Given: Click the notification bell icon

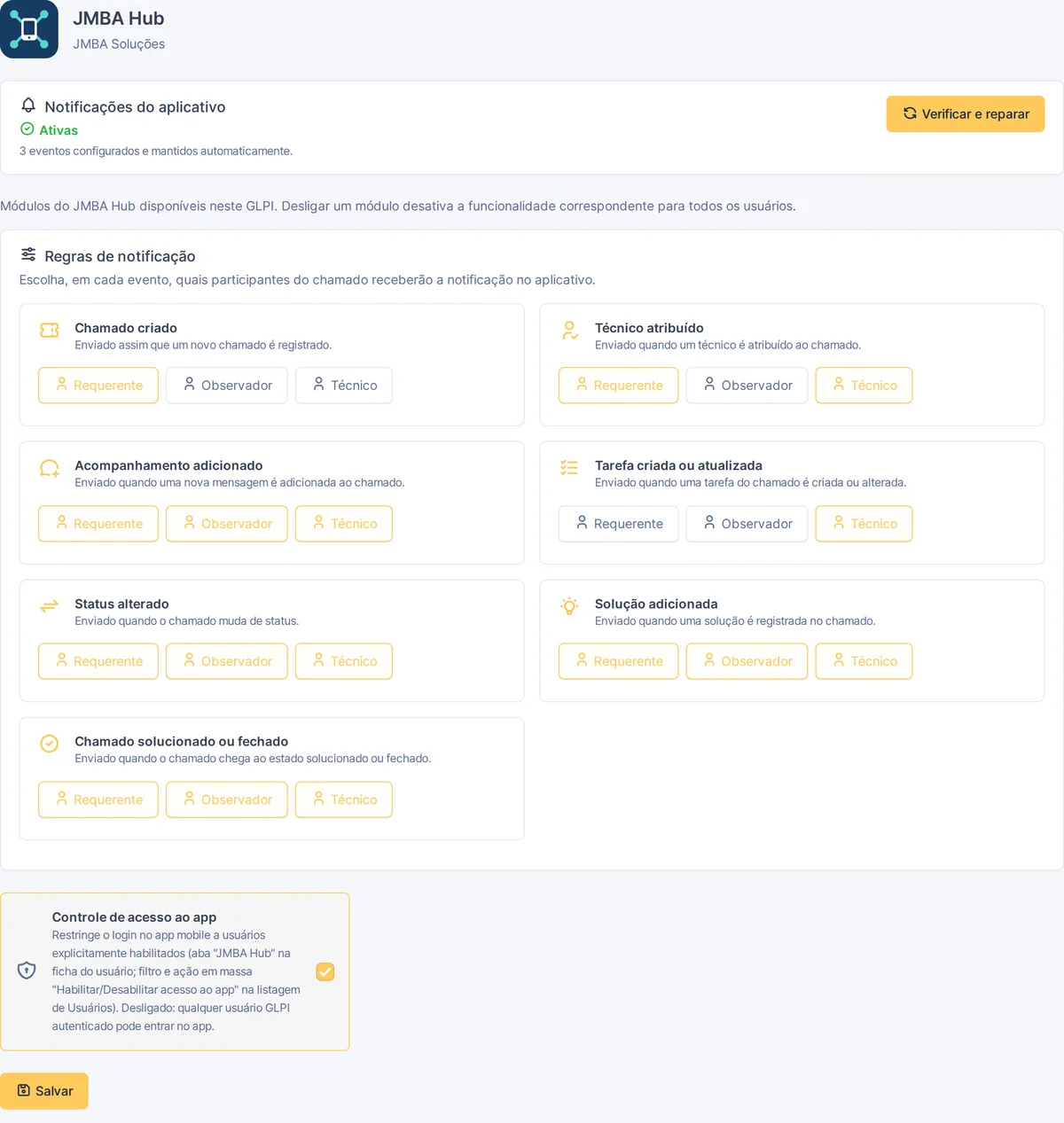Looking at the screenshot, I should pyautogui.click(x=28, y=105).
